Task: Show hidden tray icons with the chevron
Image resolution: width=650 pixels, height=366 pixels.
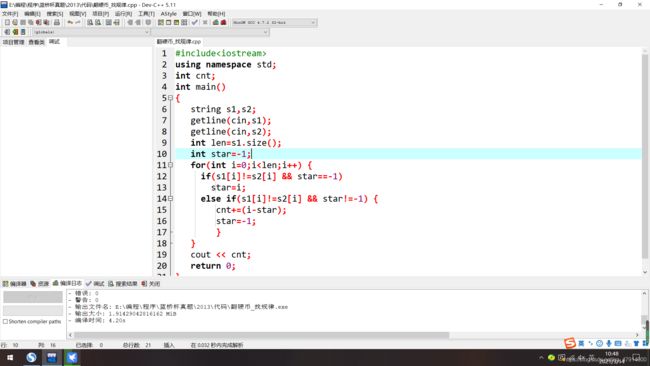Action: click(541, 357)
